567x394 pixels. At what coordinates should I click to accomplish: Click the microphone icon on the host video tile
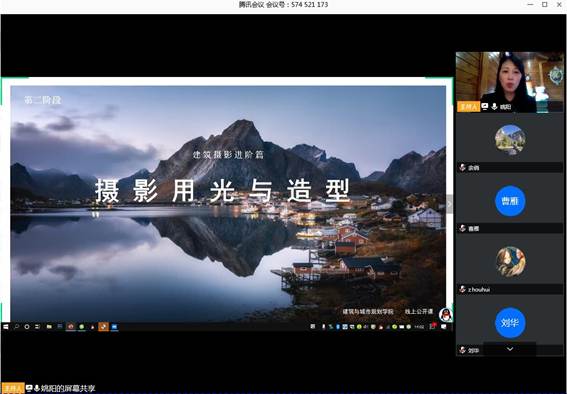[x=494, y=107]
